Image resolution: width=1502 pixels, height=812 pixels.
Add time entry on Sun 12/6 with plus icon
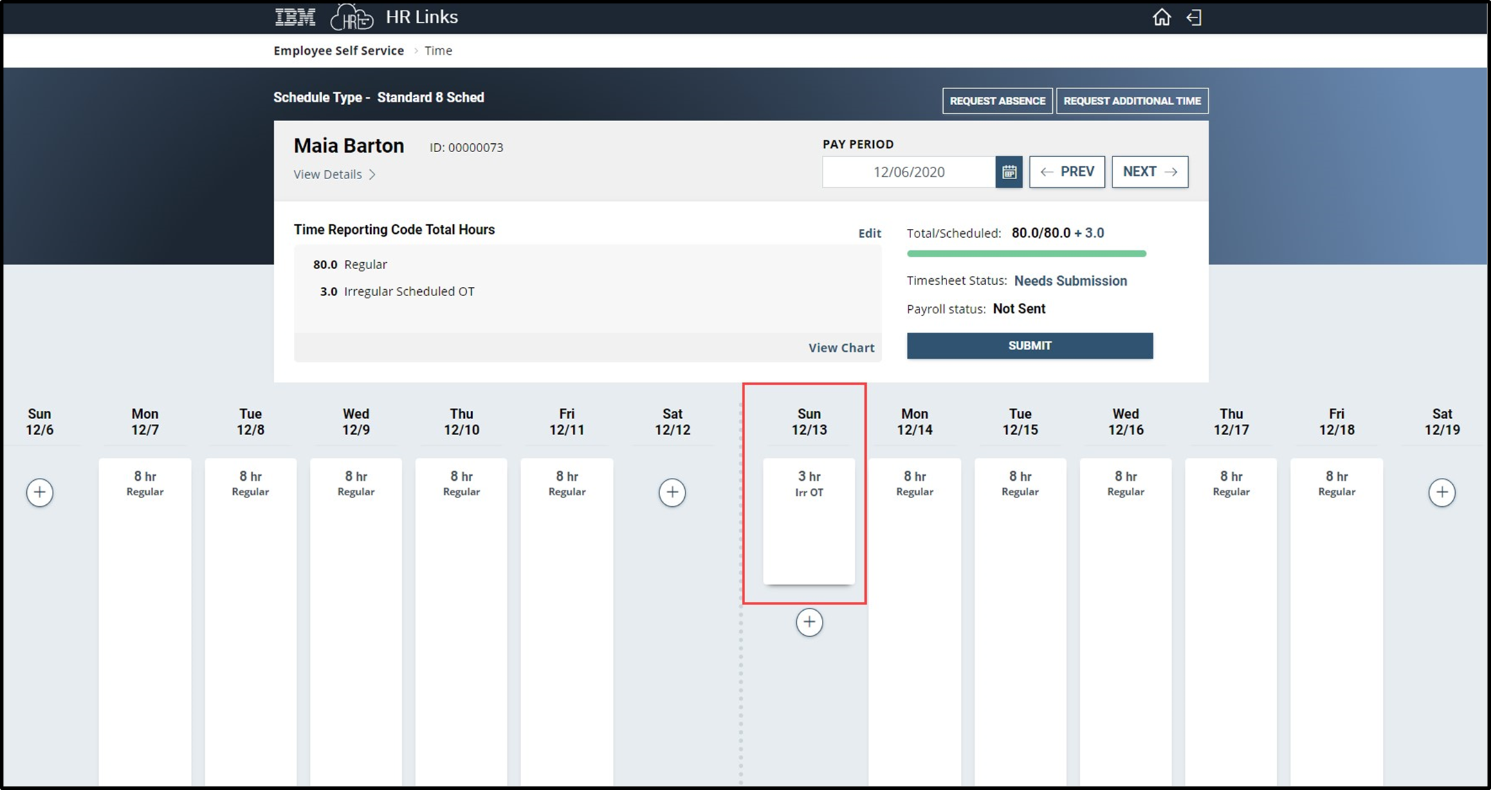point(39,492)
